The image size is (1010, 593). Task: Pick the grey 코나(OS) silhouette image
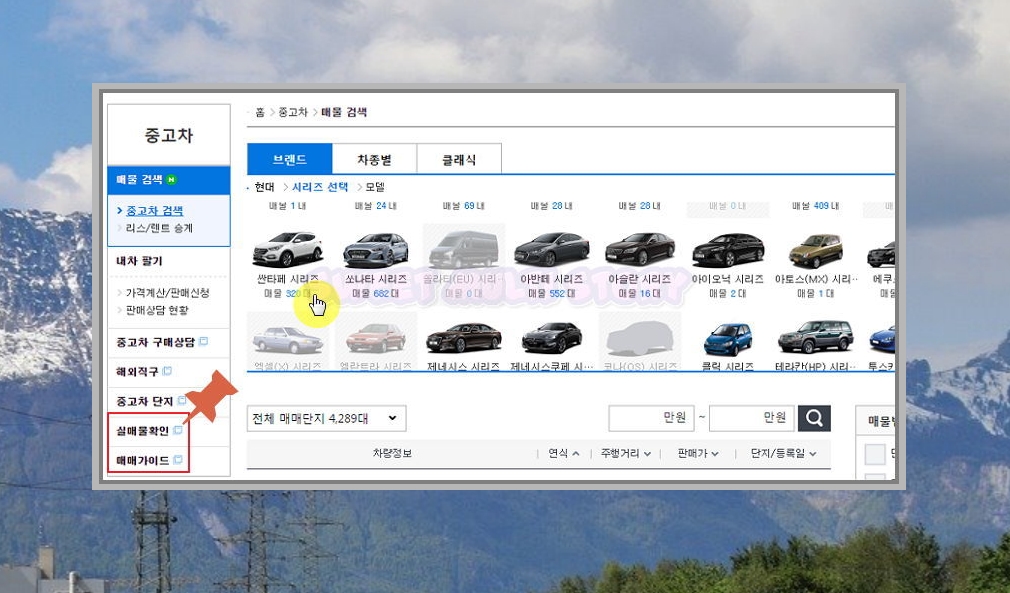pos(640,338)
